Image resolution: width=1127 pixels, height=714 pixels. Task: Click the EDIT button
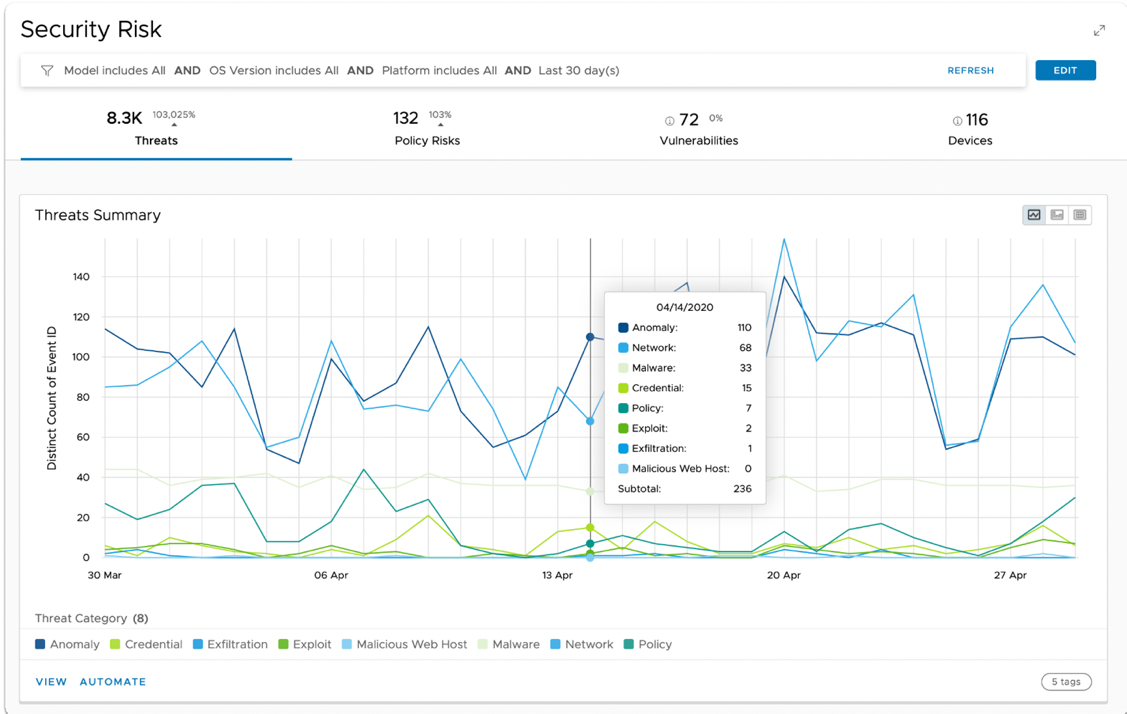point(1065,70)
